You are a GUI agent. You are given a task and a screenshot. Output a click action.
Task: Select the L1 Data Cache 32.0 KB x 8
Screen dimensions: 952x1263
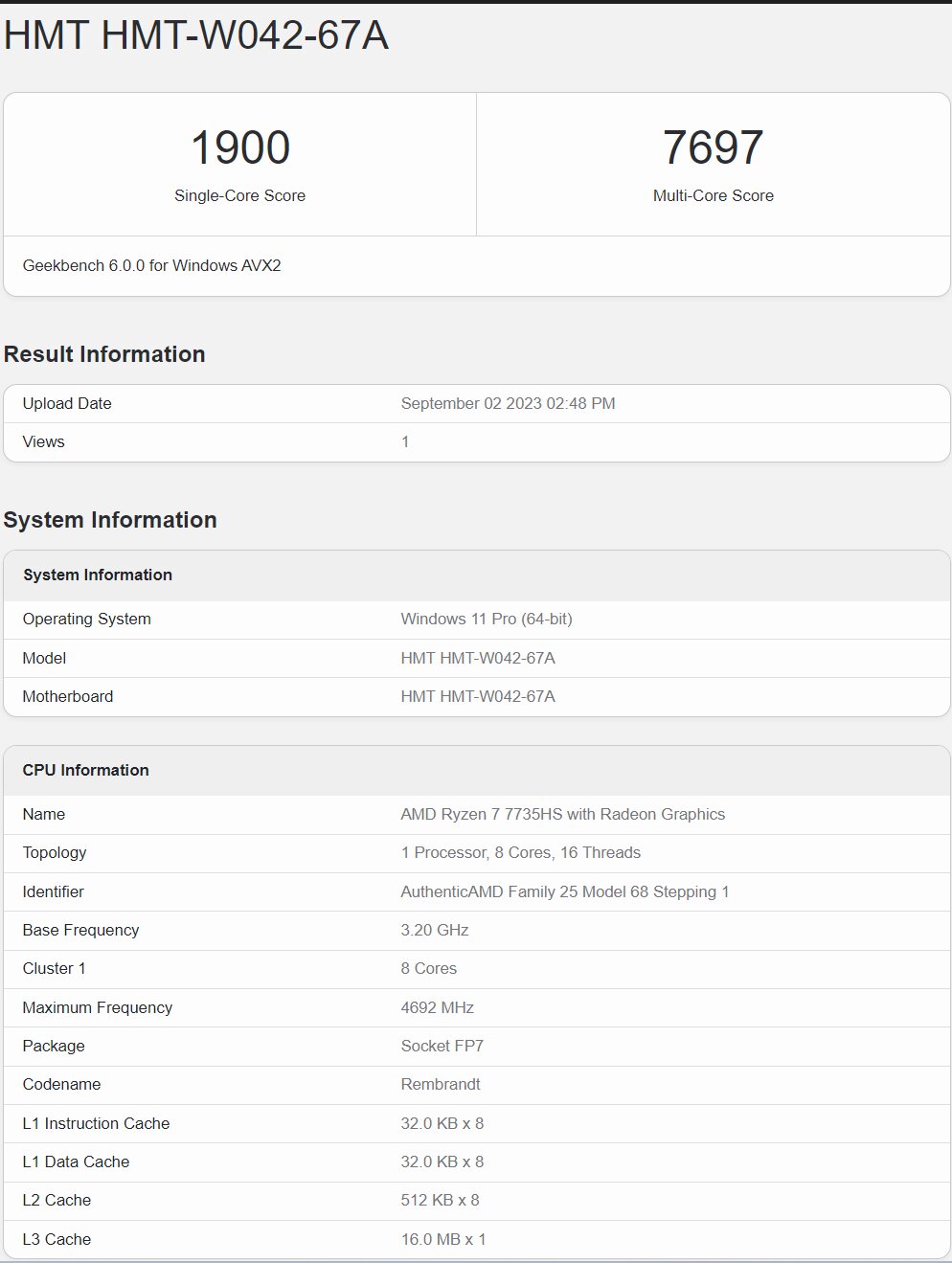click(x=442, y=1162)
